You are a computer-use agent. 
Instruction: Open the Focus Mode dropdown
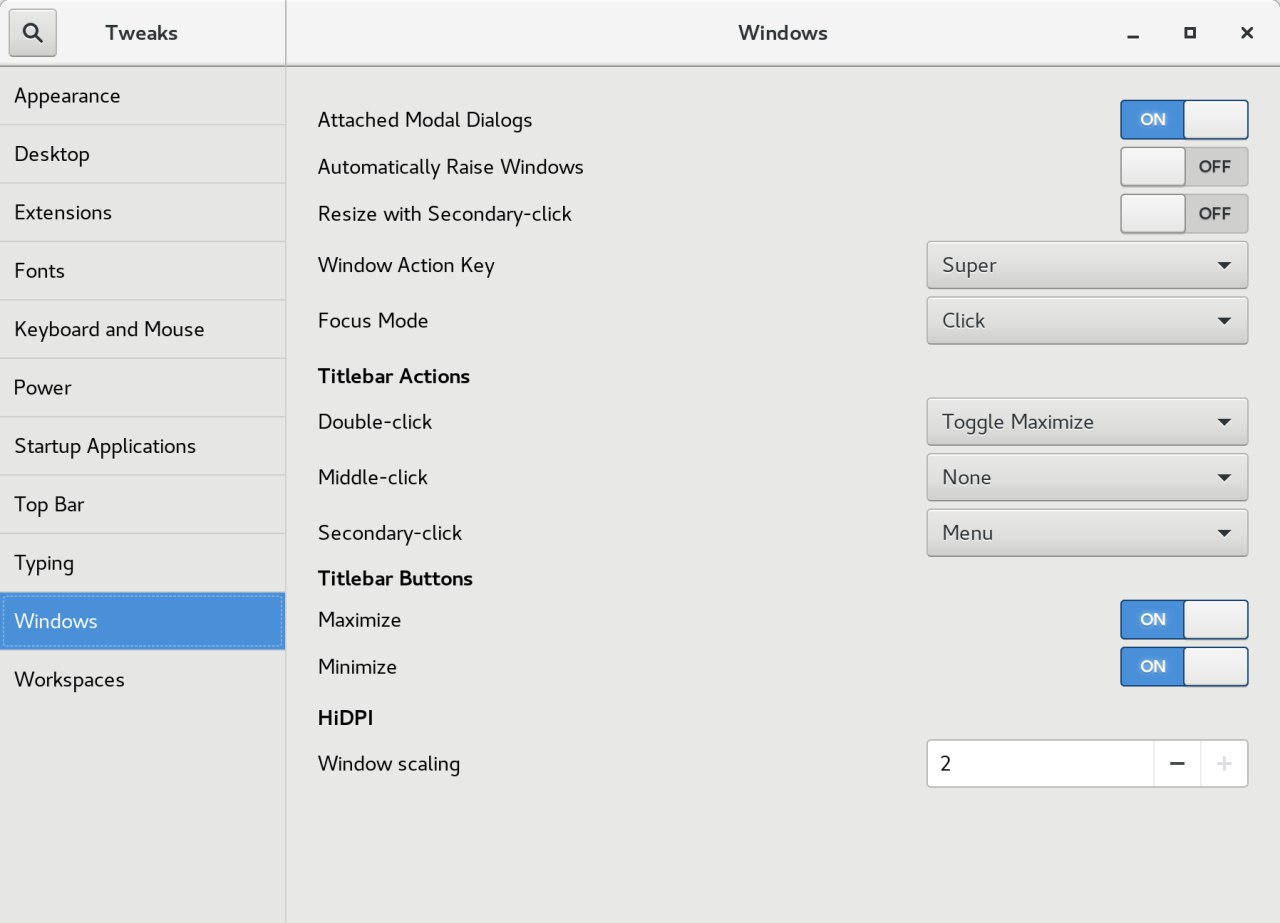[1087, 321]
